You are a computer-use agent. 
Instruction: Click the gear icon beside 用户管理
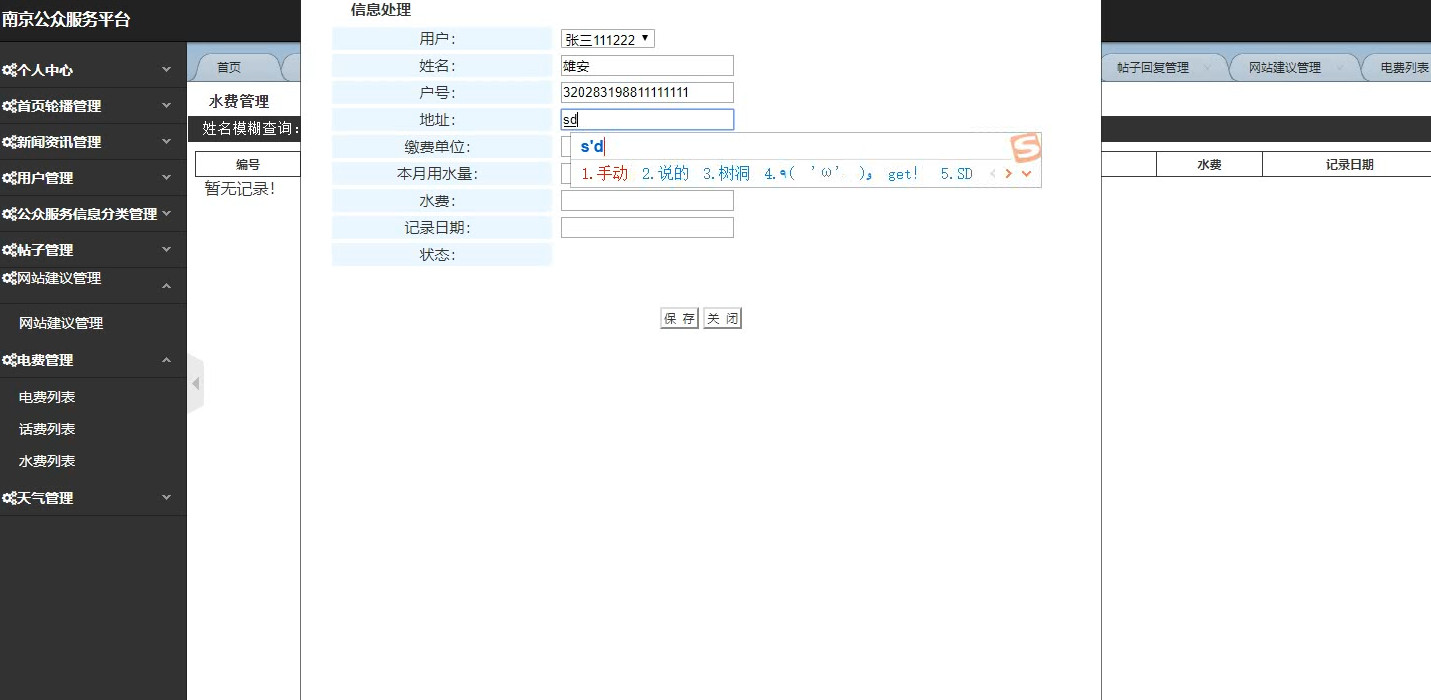click(9, 178)
